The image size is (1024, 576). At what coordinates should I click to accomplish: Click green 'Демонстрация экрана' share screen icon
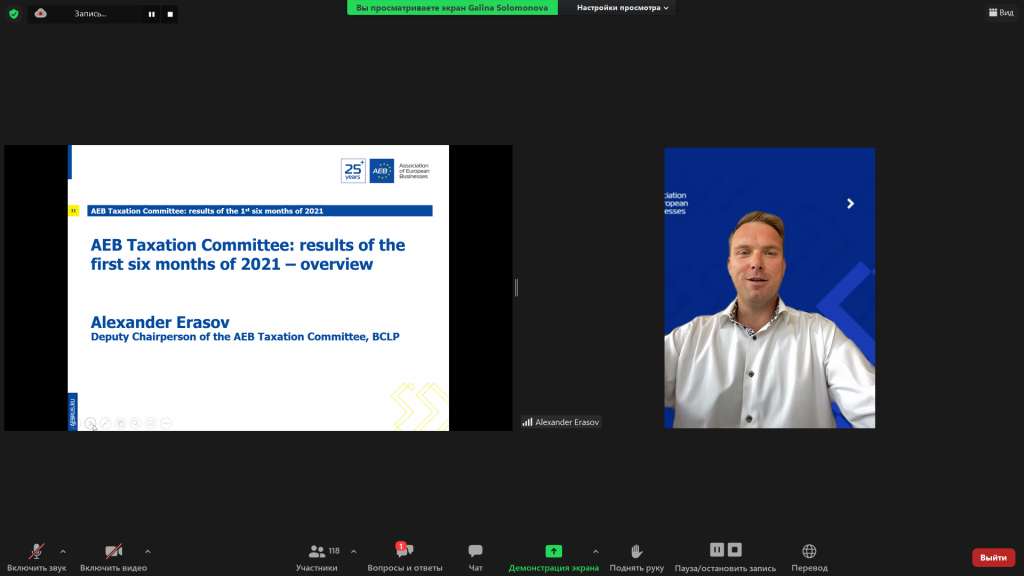pyautogui.click(x=554, y=551)
